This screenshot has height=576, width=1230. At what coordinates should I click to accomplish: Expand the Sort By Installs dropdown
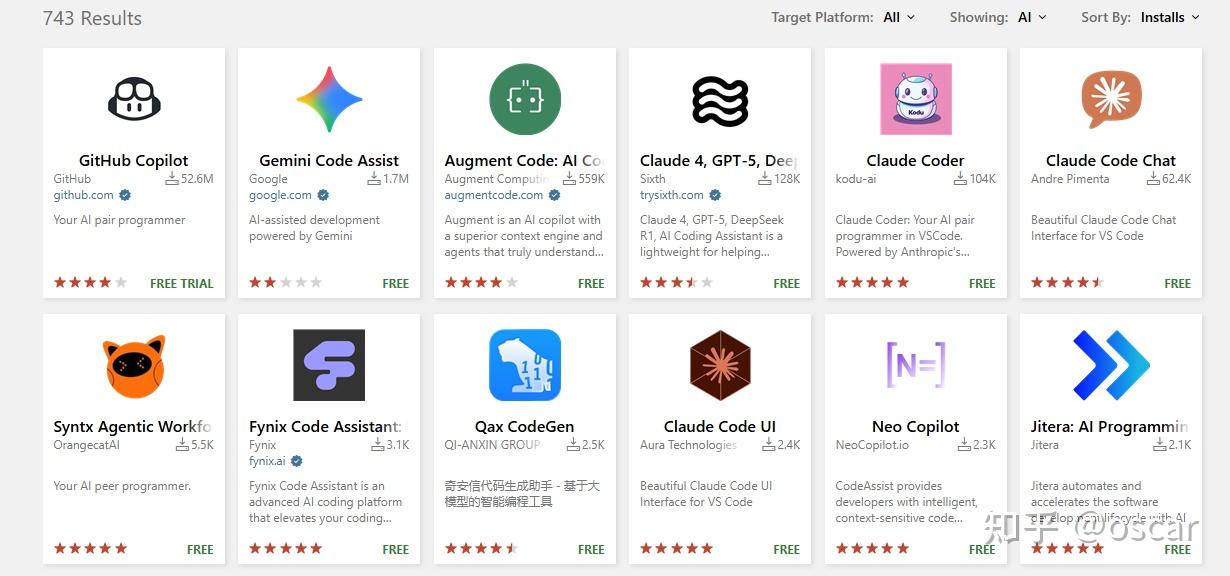[x=1170, y=17]
